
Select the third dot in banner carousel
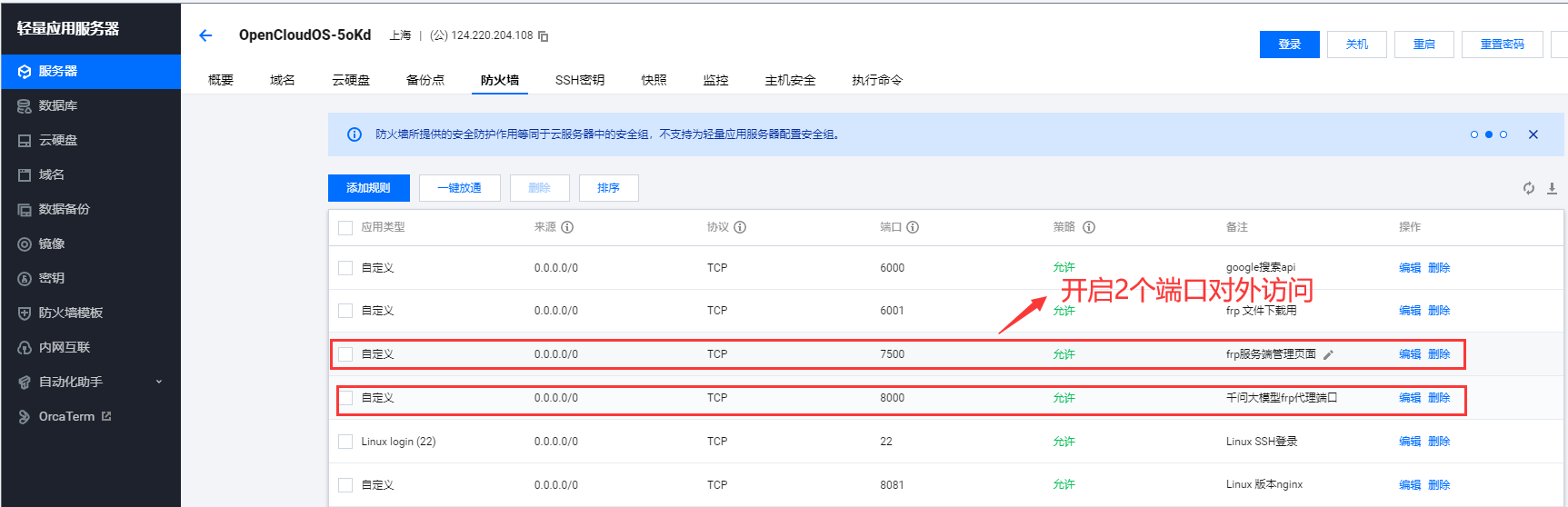[x=1503, y=134]
